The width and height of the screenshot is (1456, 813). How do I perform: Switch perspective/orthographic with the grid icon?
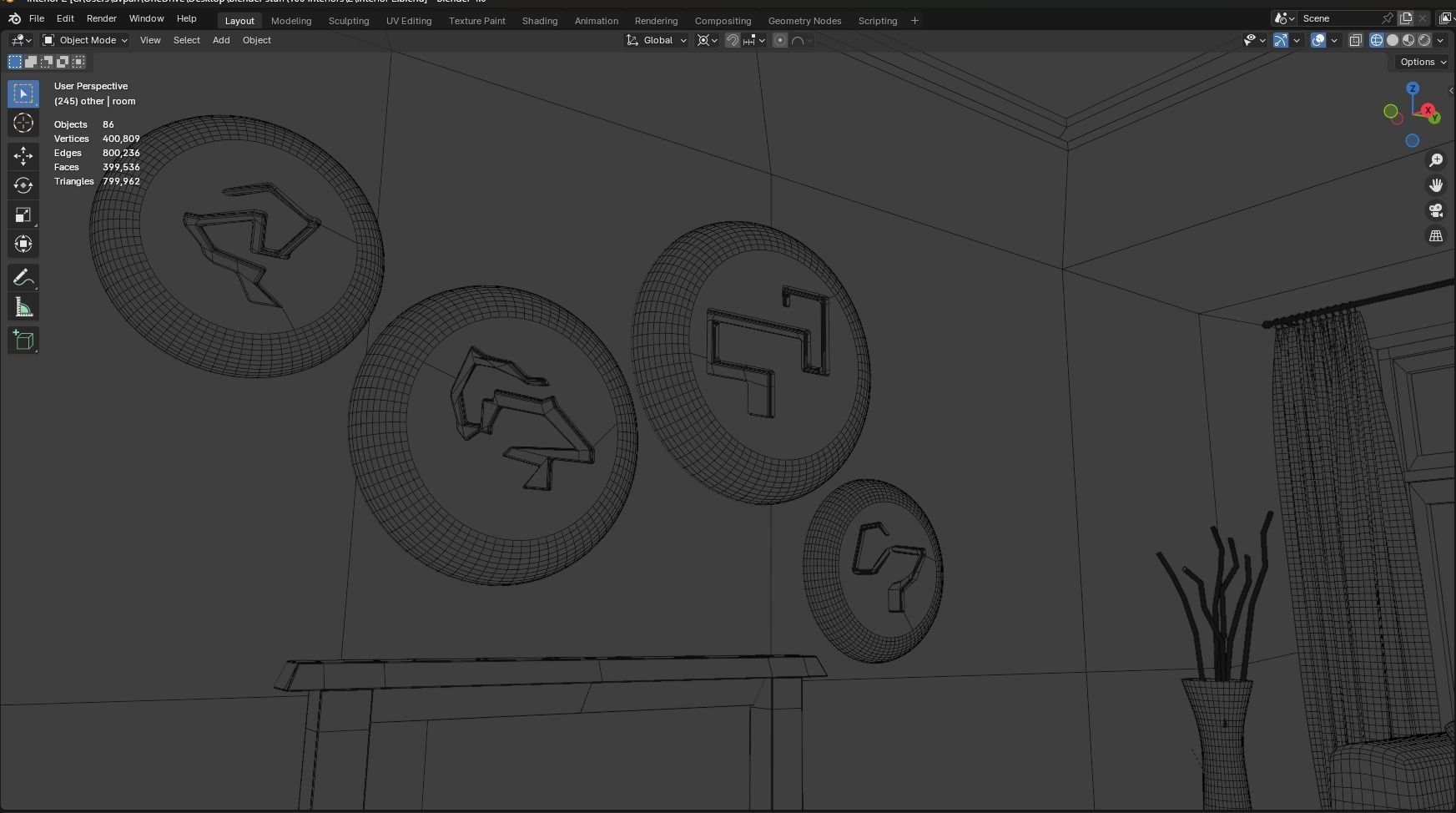[x=1436, y=236]
